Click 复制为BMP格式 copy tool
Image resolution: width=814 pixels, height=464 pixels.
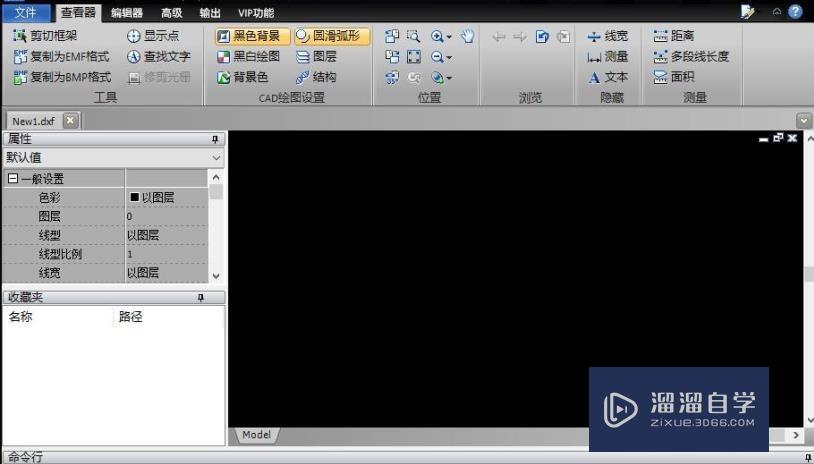click(x=62, y=77)
